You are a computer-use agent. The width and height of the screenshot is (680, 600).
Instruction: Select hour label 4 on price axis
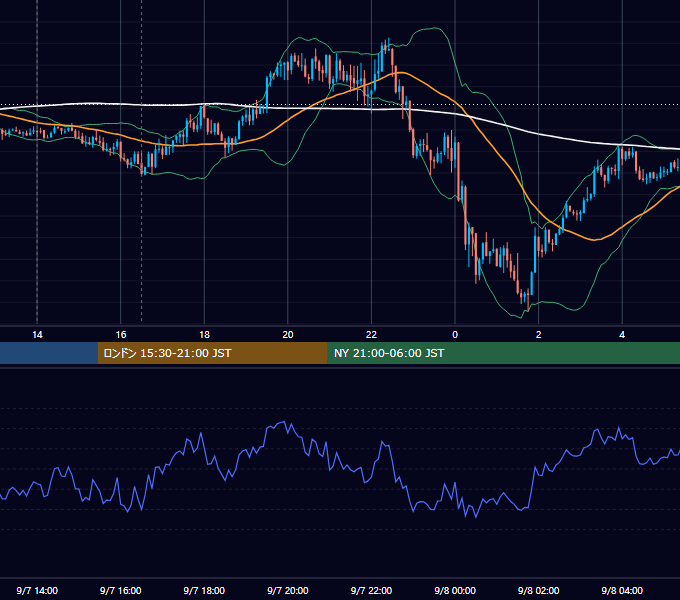pos(622,335)
